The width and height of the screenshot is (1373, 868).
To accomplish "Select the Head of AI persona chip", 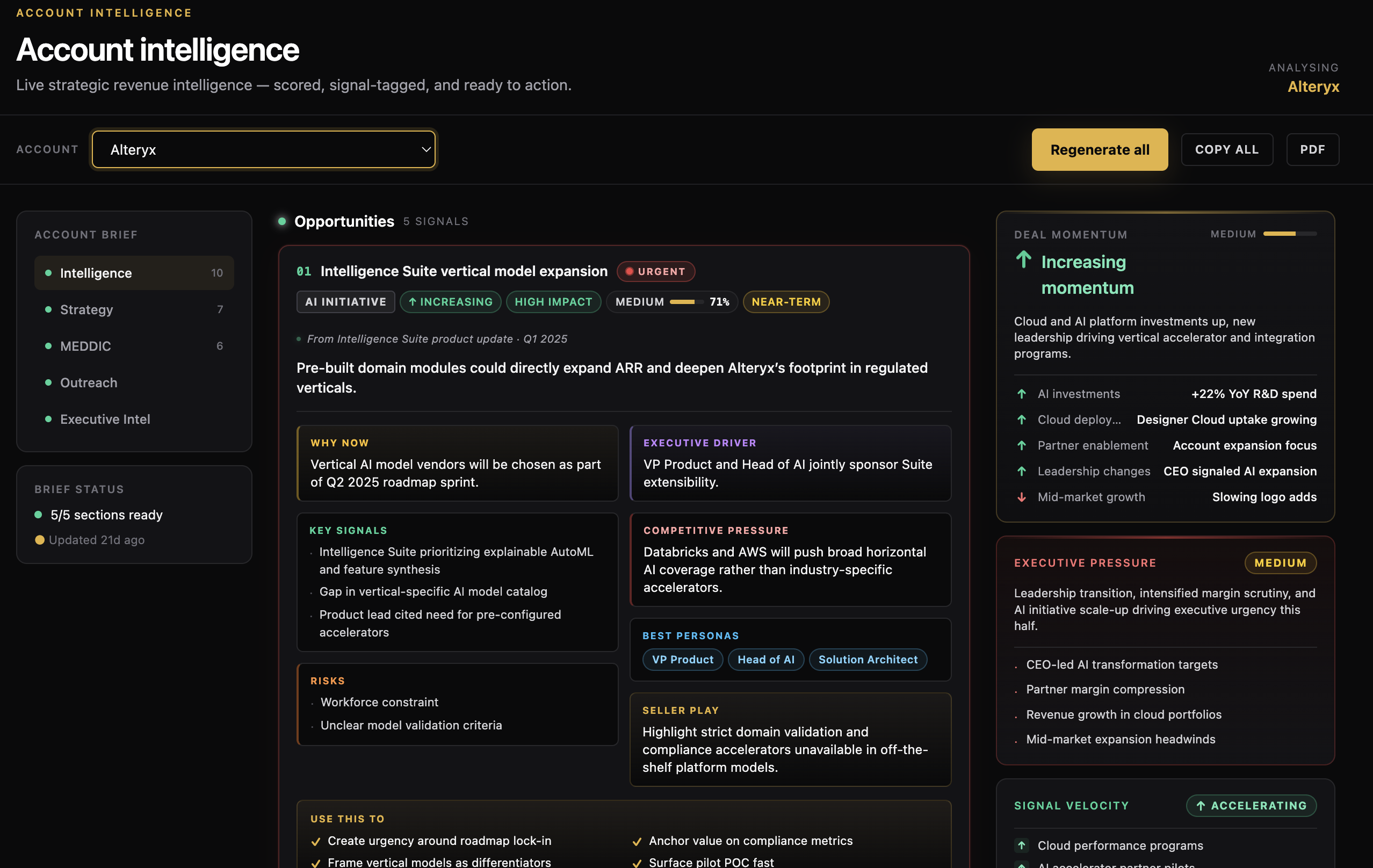I will pyautogui.click(x=766, y=659).
